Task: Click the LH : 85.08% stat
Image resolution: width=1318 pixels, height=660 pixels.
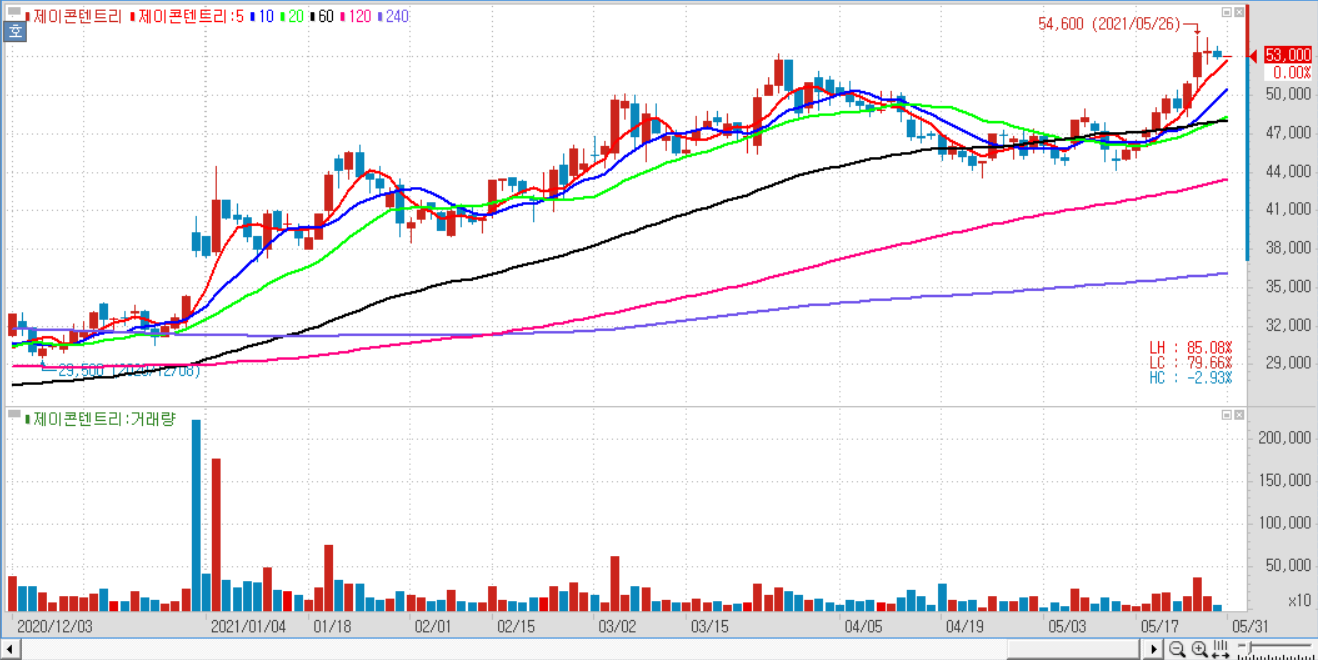Action: (x=1190, y=348)
